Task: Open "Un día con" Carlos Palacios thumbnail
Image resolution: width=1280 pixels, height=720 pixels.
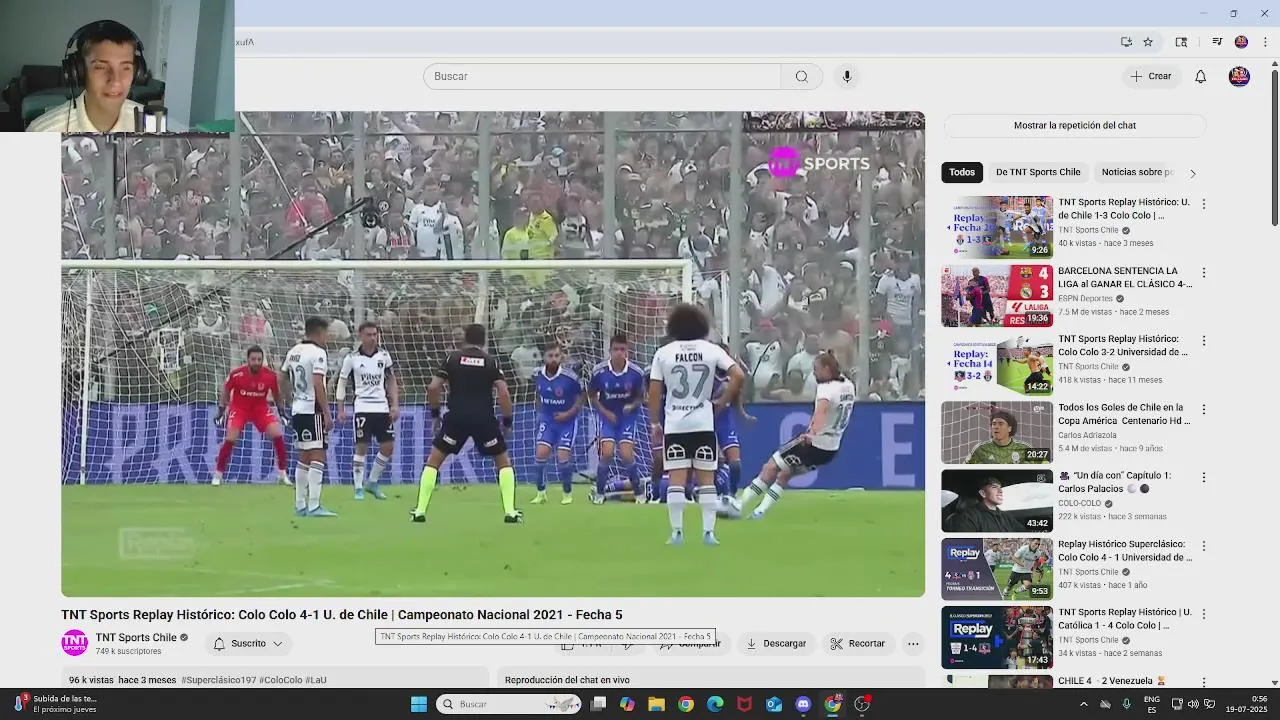Action: pos(997,500)
